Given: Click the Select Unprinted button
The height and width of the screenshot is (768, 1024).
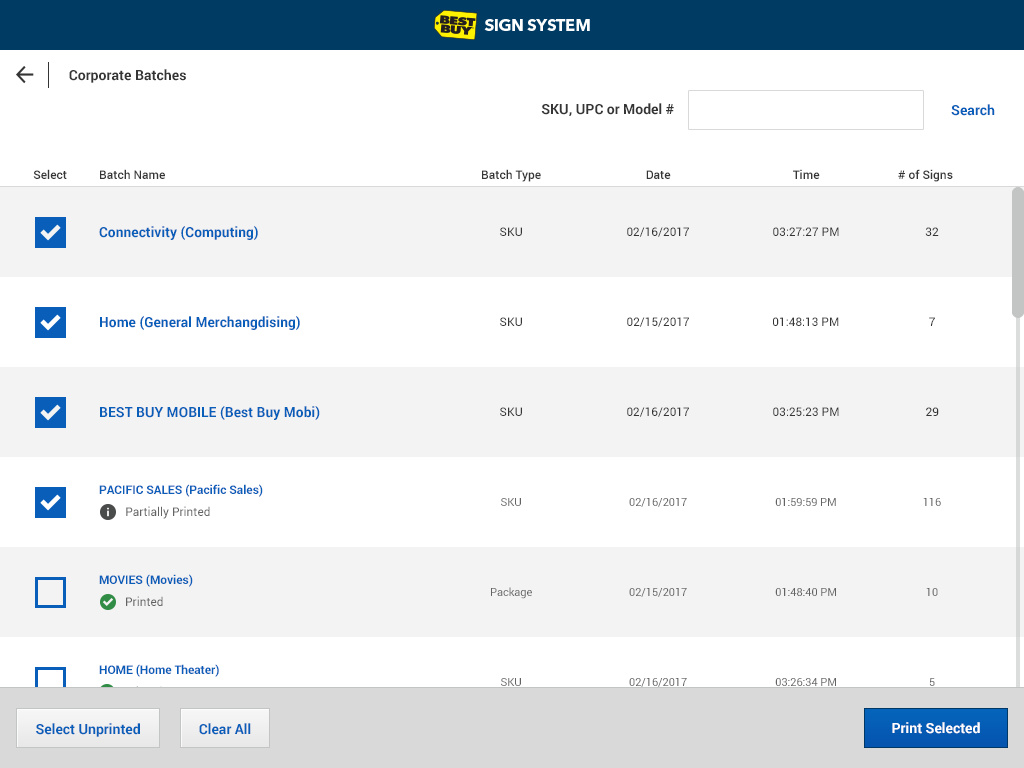Looking at the screenshot, I should (88, 728).
